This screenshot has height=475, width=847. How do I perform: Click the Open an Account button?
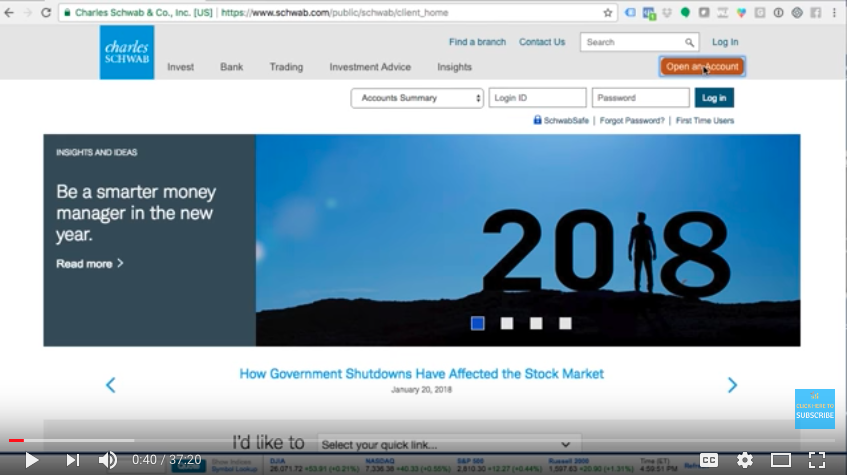[702, 66]
